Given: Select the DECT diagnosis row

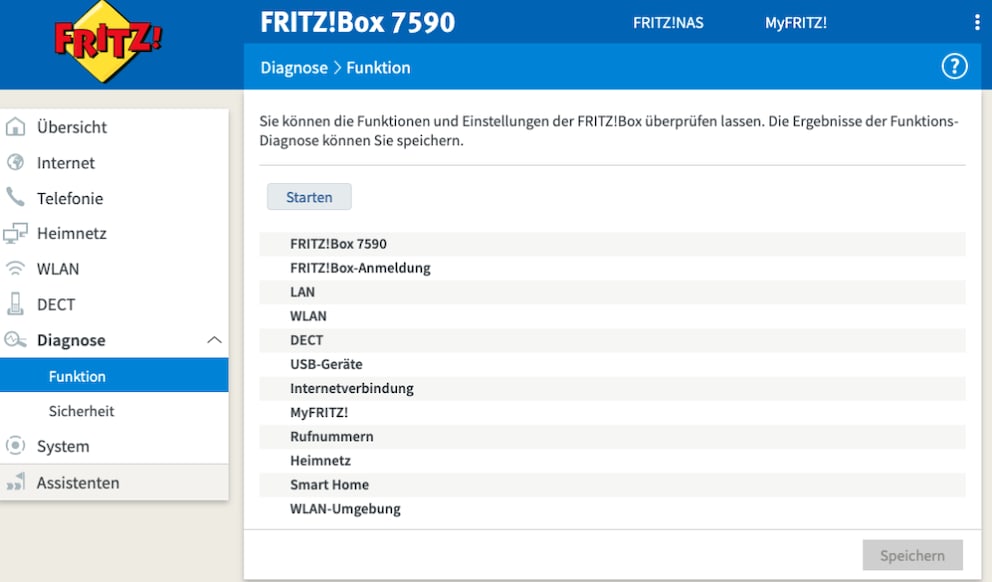Looking at the screenshot, I should (612, 340).
